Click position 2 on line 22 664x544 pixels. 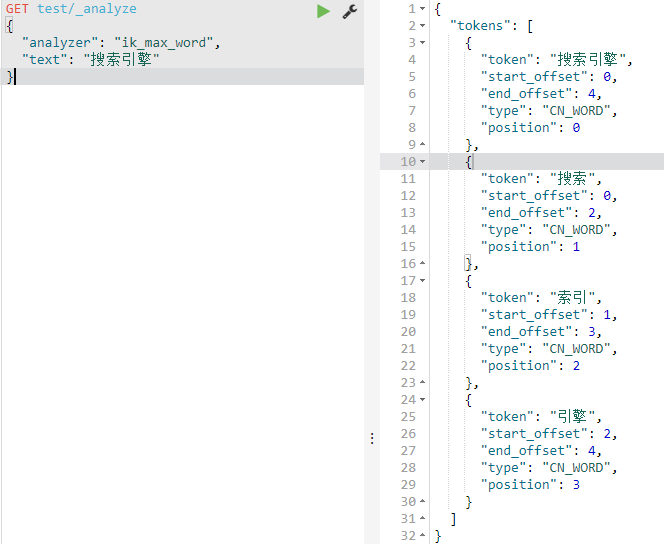point(576,366)
